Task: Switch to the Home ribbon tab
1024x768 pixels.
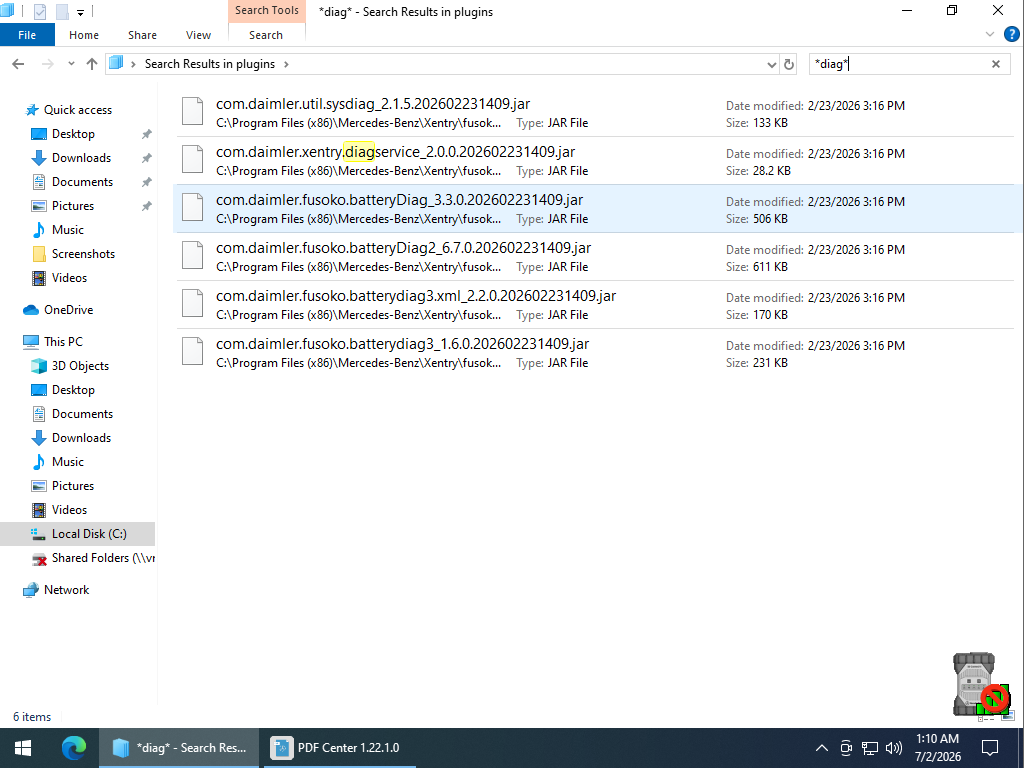Action: click(84, 35)
